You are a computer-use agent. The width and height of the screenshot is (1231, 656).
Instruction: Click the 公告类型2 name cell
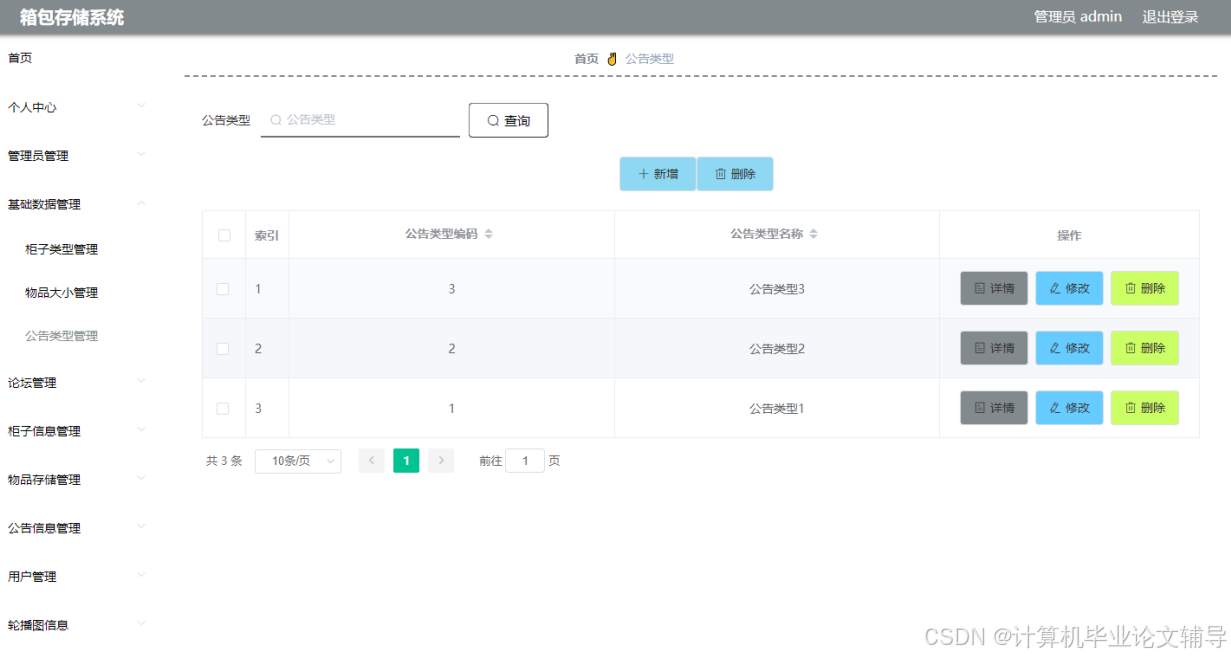pyautogui.click(x=777, y=349)
